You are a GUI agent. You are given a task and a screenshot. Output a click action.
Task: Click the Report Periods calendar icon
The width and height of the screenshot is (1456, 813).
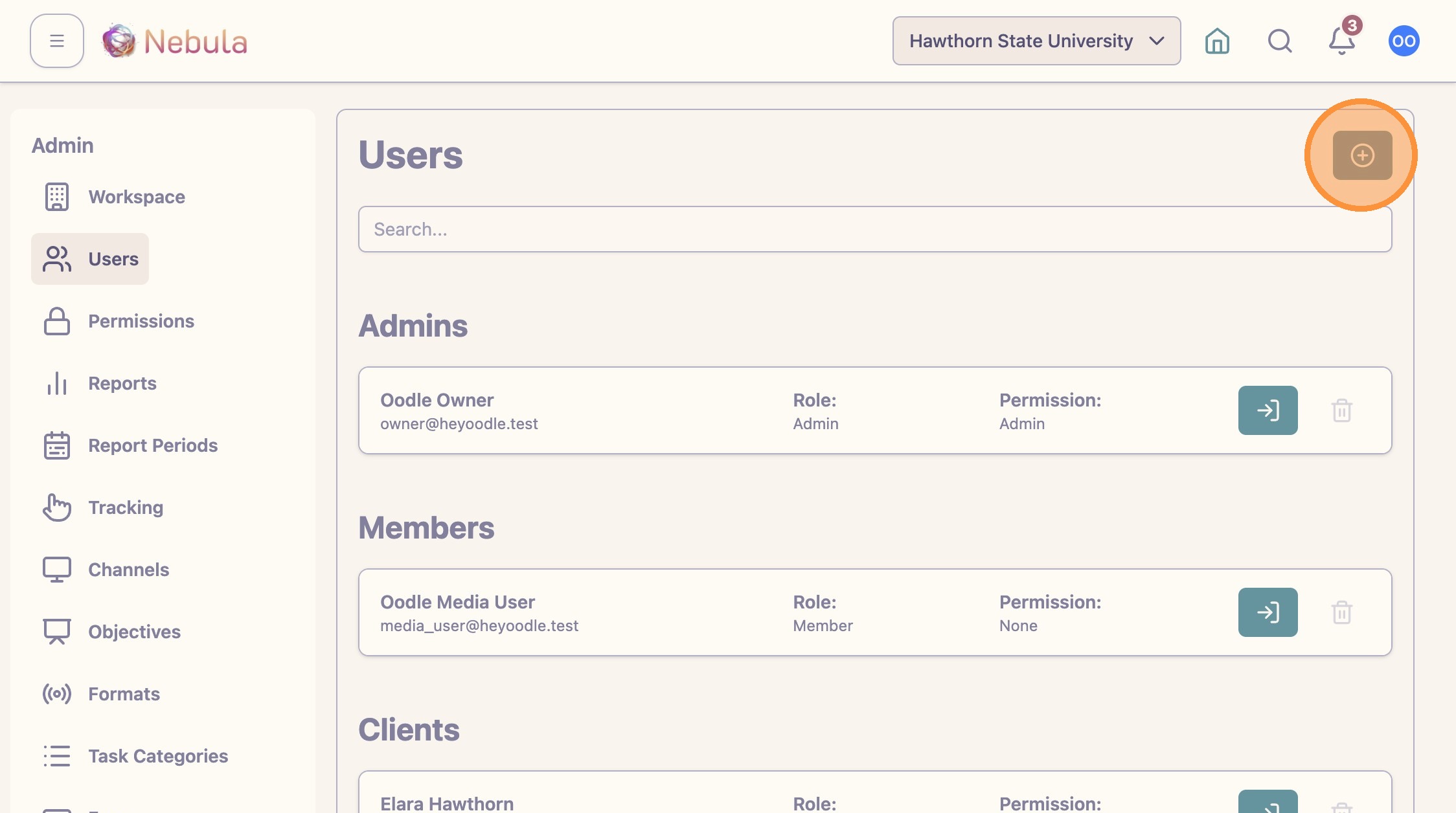57,445
